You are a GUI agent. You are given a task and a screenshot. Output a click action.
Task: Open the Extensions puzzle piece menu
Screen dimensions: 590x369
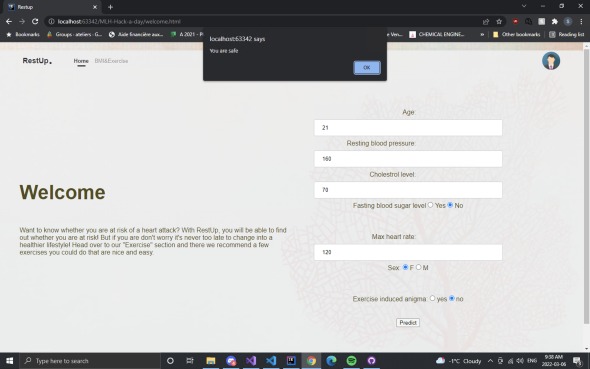pos(555,21)
